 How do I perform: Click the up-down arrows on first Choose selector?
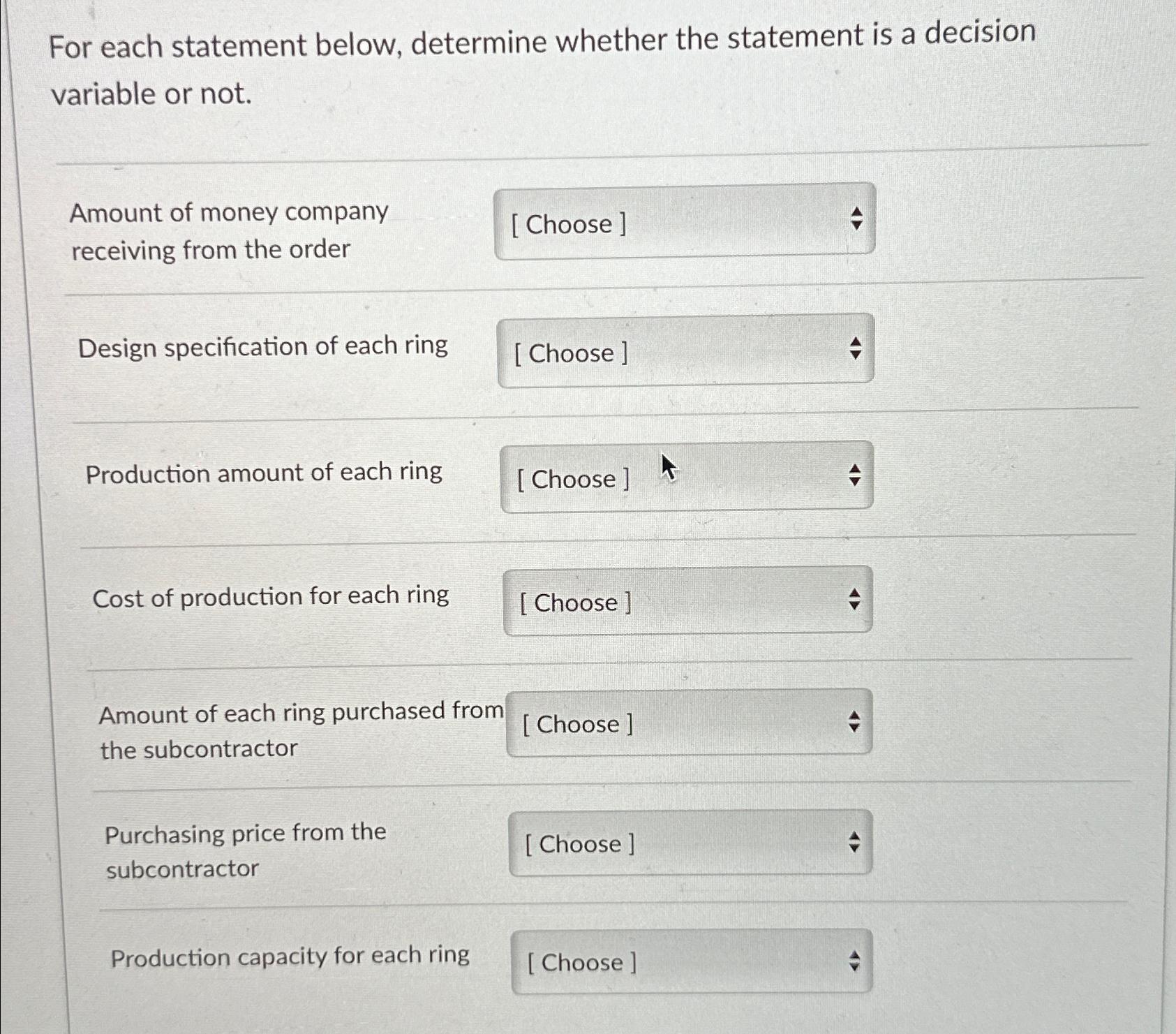[x=858, y=216]
